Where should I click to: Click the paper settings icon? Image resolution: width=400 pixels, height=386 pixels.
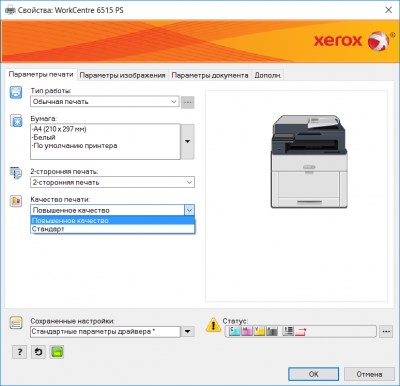(x=16, y=121)
